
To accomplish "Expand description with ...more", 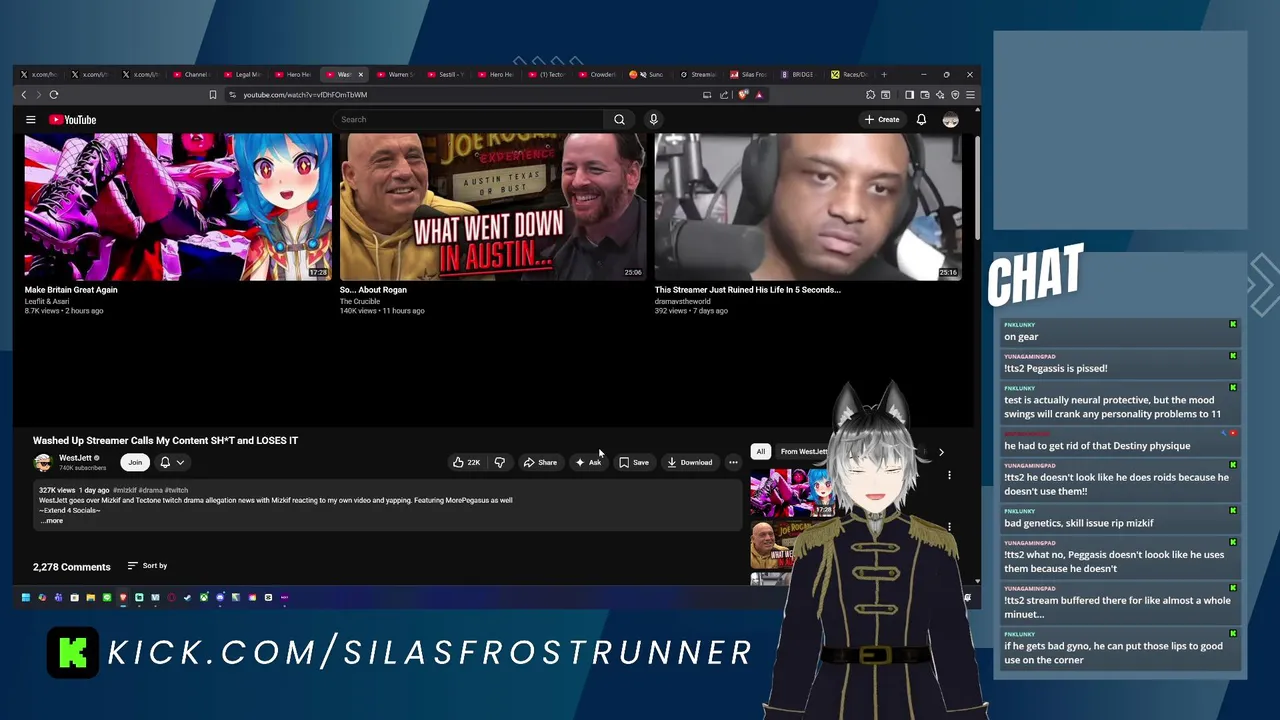I will click(x=52, y=521).
